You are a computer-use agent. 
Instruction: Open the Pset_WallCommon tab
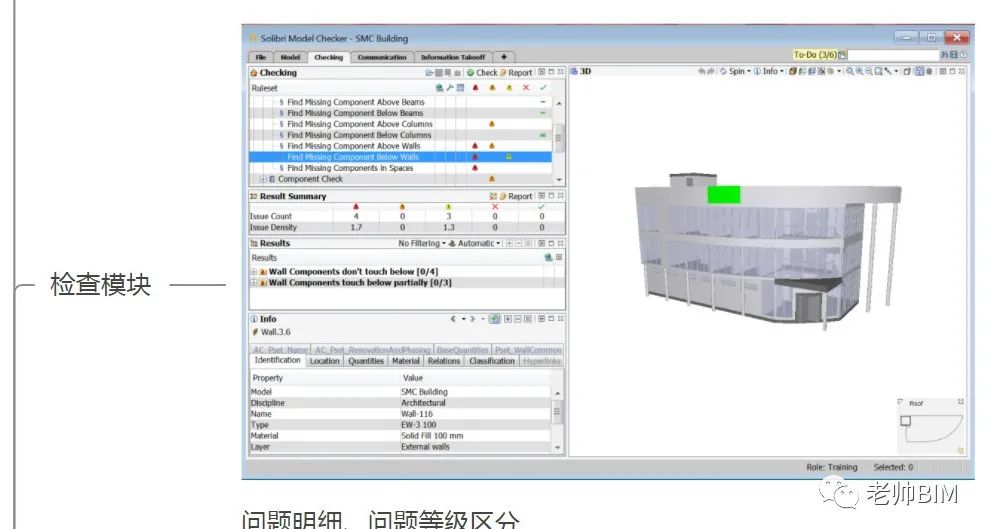[x=528, y=350]
